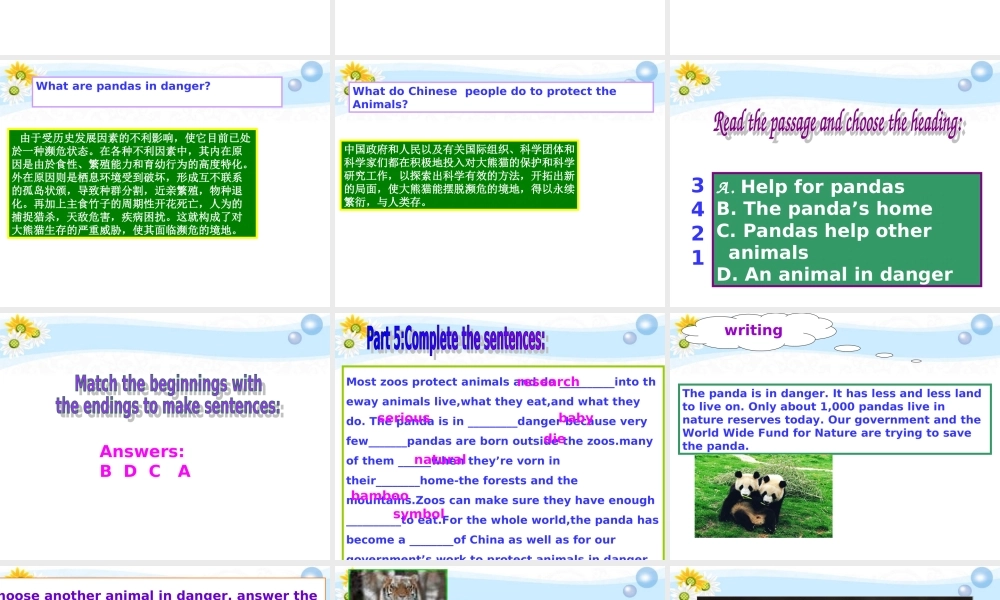The height and width of the screenshot is (600, 1000).
Task: Select heading option 'B. The panda's home'
Action: point(824,209)
